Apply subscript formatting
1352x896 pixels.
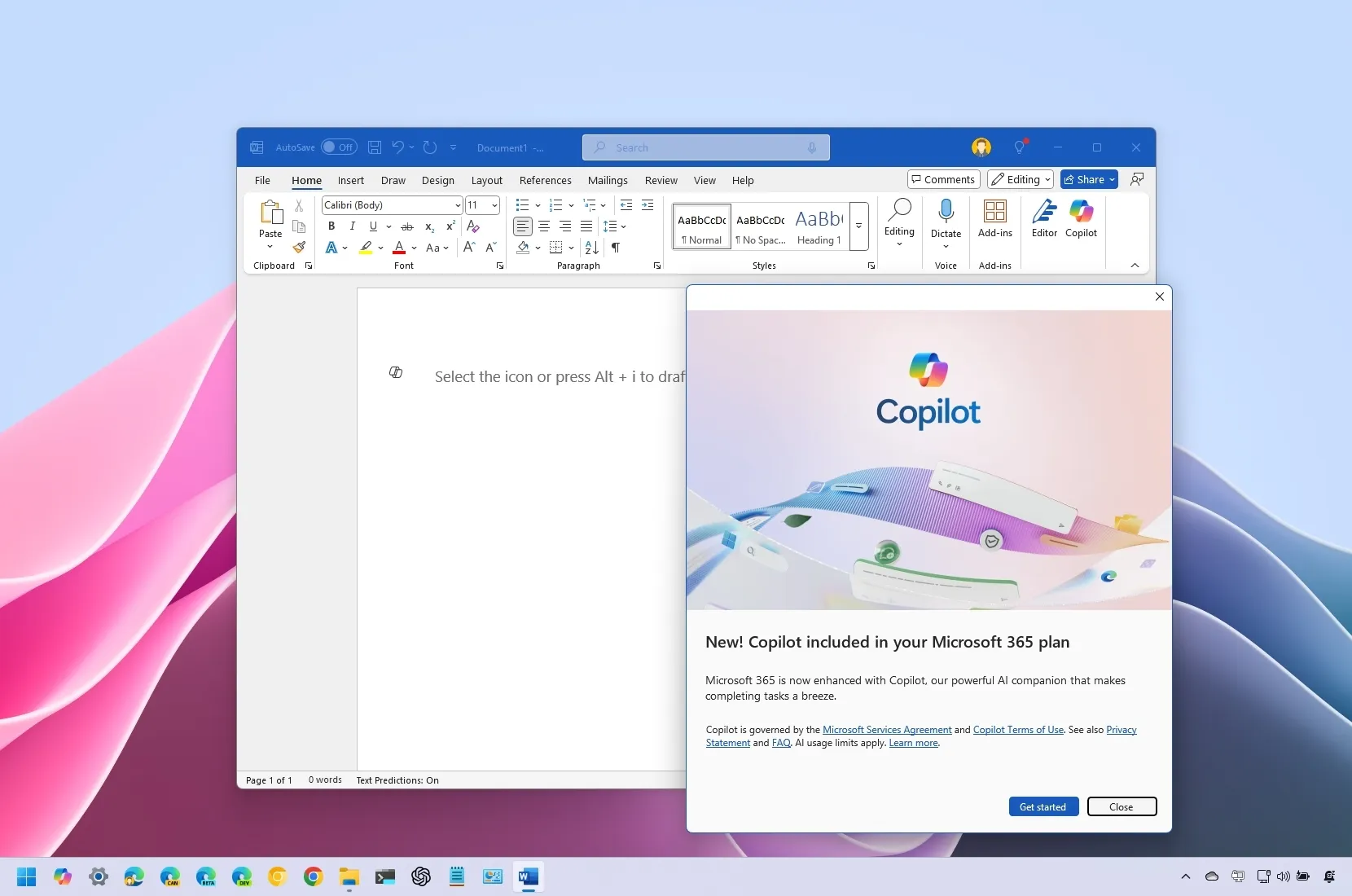429,226
